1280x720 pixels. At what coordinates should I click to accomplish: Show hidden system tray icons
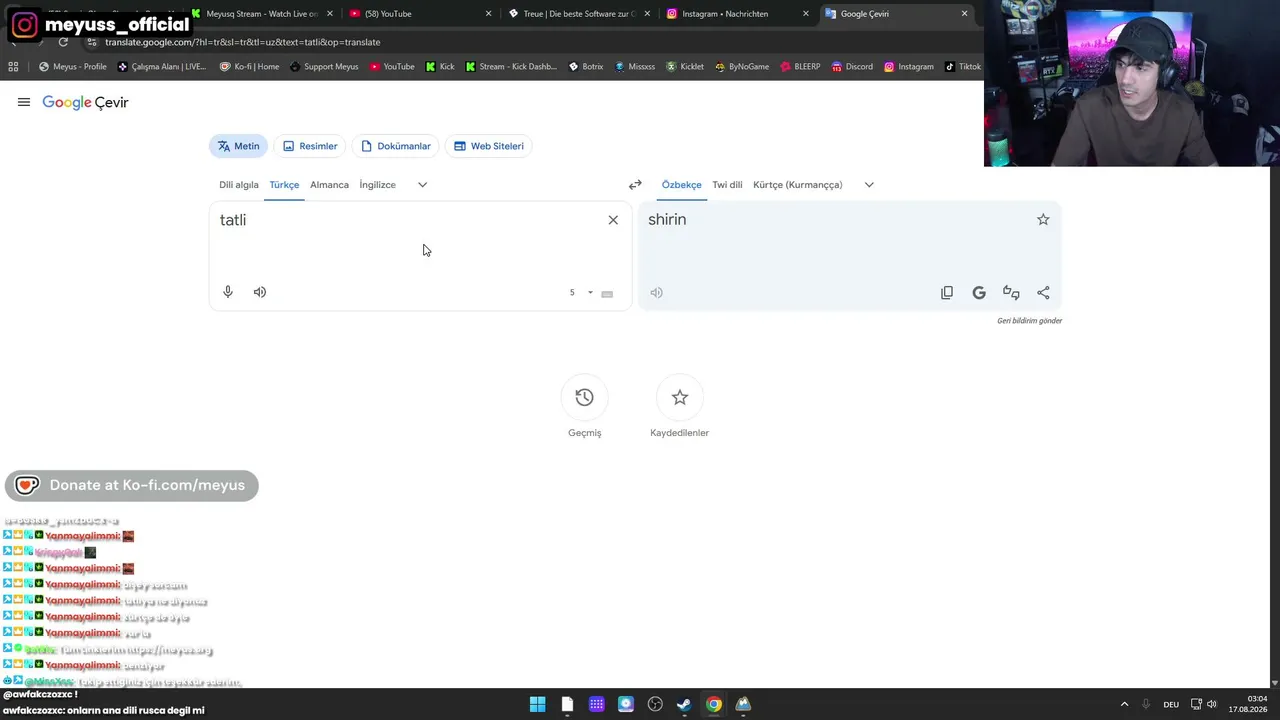1124,704
